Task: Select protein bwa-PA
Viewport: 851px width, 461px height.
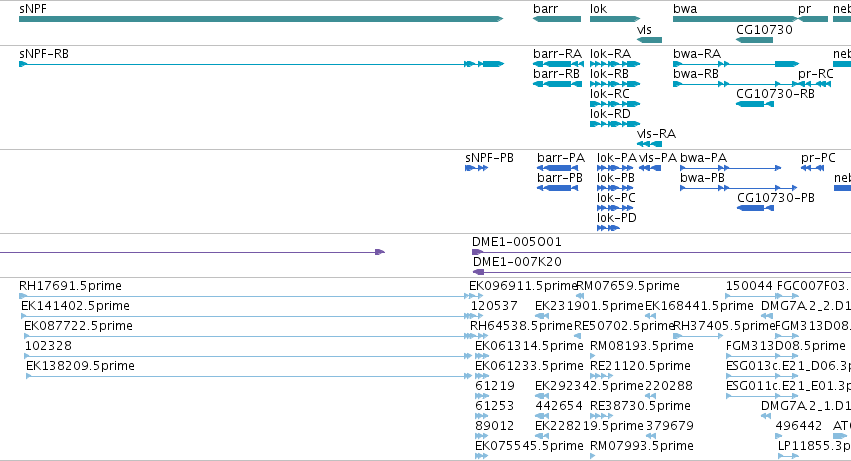Action: [x=731, y=168]
